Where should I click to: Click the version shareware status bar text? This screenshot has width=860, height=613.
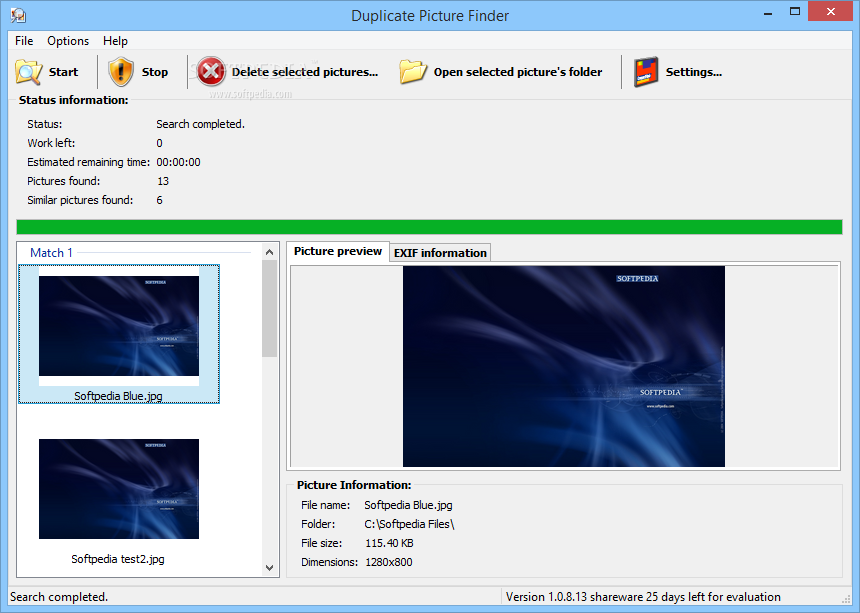point(643,597)
